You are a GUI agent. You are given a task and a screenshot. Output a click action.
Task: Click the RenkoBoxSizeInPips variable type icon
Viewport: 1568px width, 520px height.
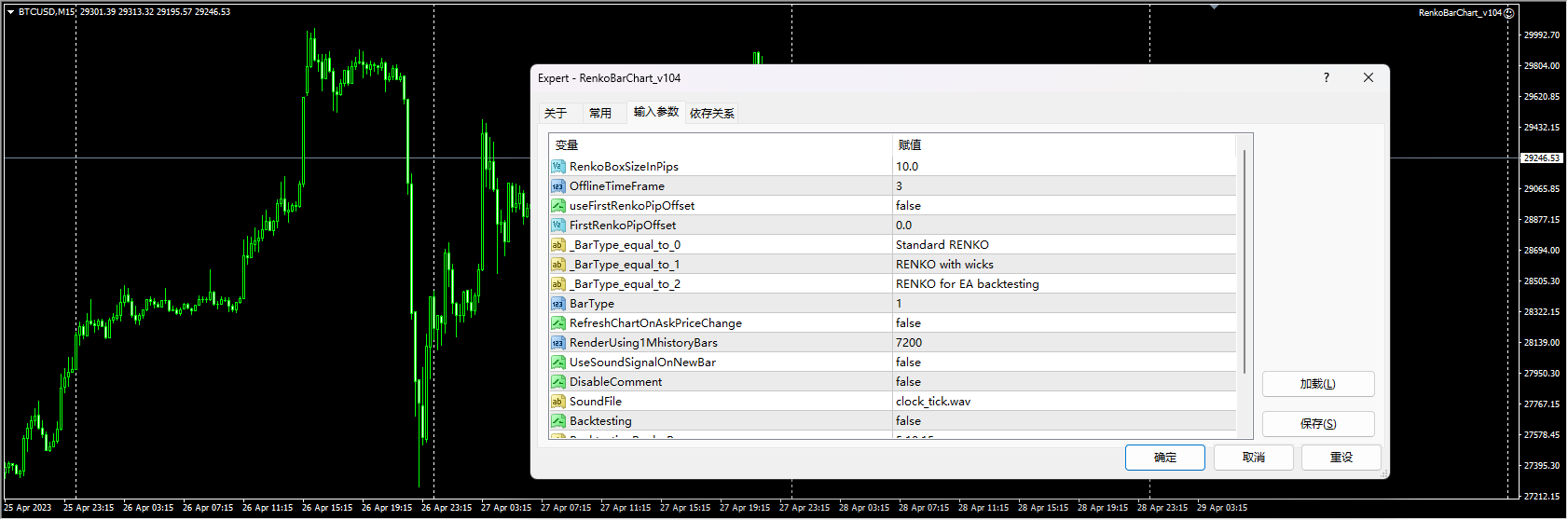point(557,167)
